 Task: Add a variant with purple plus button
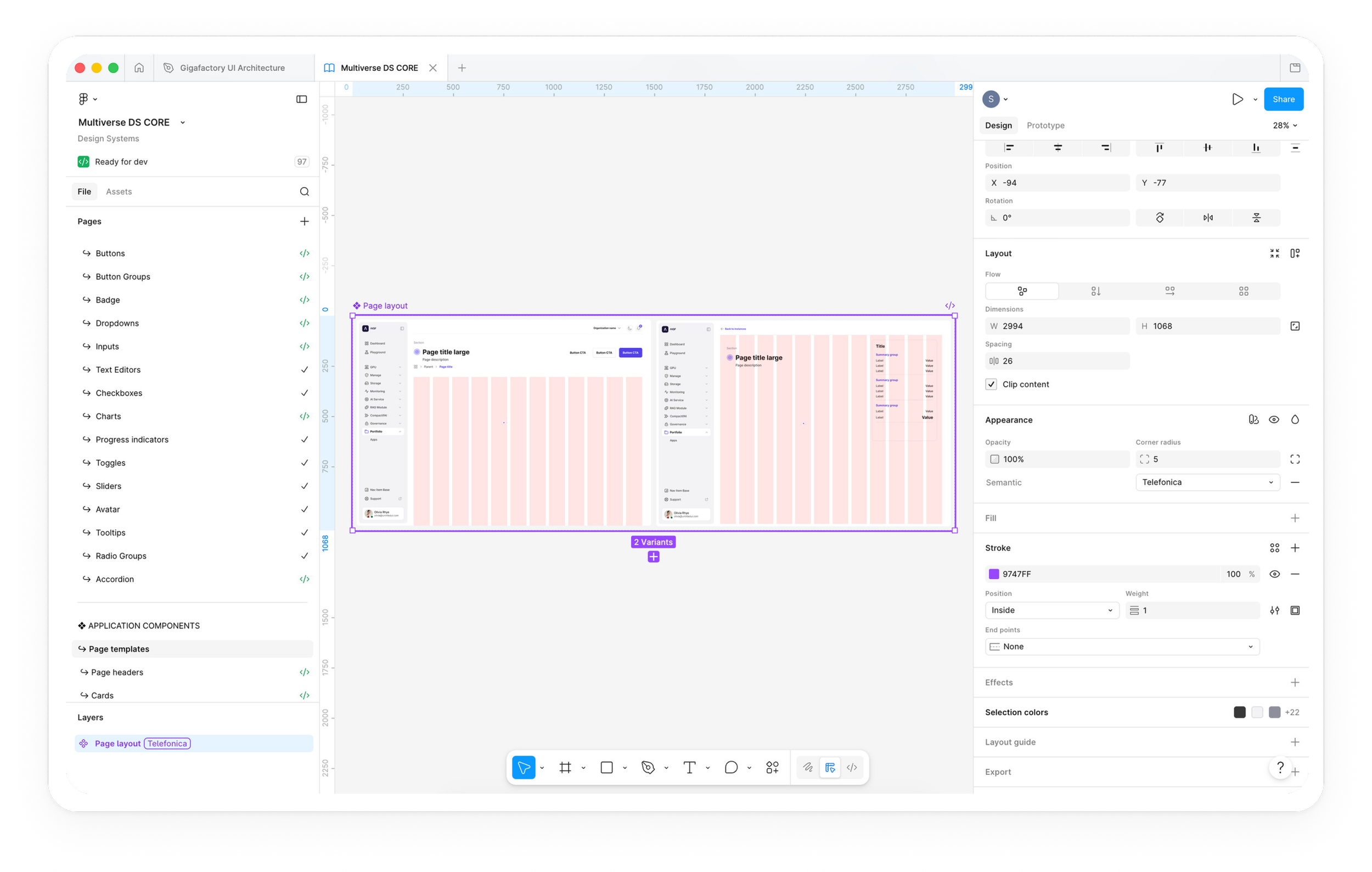click(654, 556)
